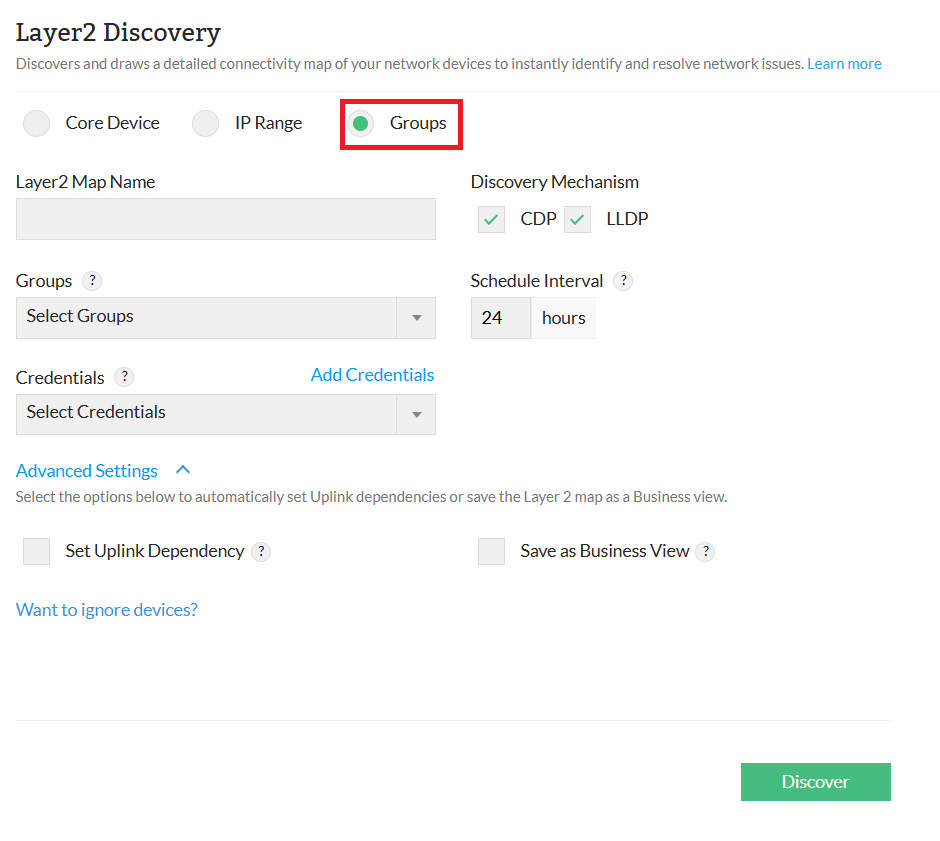Screen dimensions: 940x841
Task: Enable Set Uplink Dependency checkbox
Action: point(37,551)
